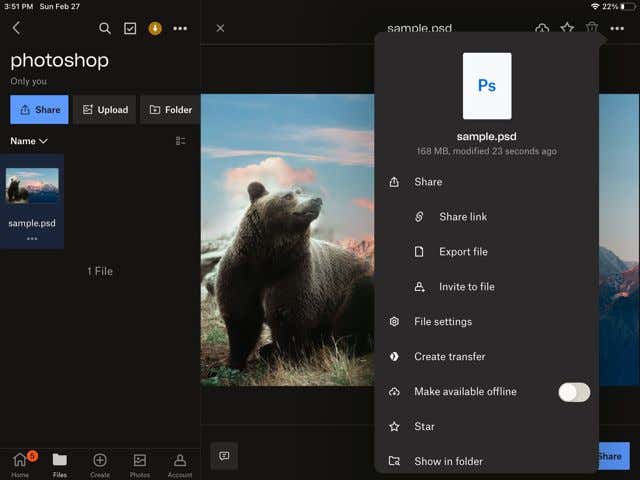The height and width of the screenshot is (480, 640).
Task: Open sample.psd thumbnail options dots
Action: (32, 239)
